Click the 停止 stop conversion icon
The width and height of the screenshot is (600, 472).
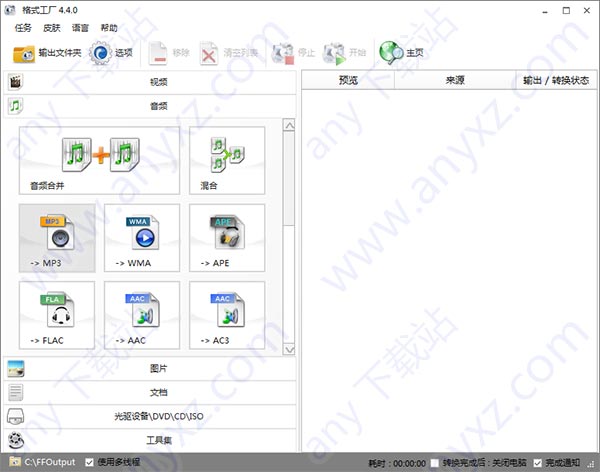pos(283,53)
